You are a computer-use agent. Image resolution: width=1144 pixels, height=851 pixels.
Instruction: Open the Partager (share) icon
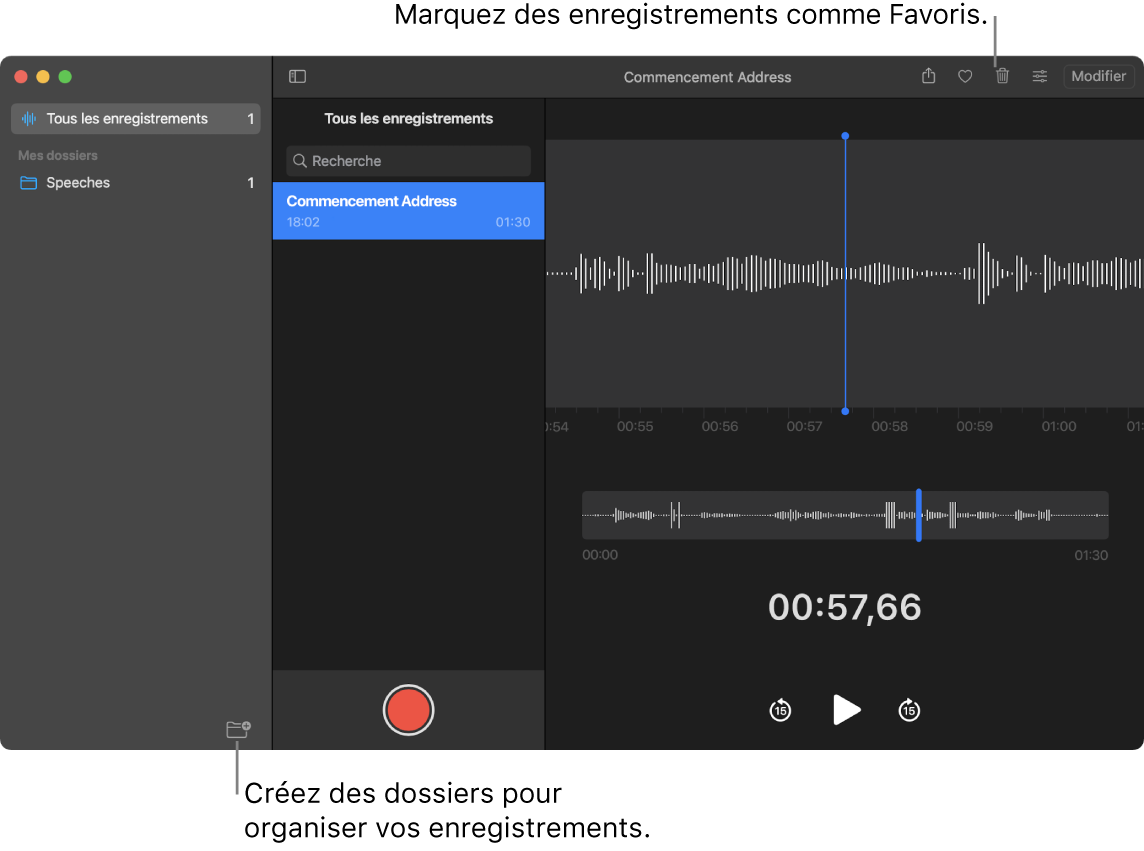click(x=927, y=76)
